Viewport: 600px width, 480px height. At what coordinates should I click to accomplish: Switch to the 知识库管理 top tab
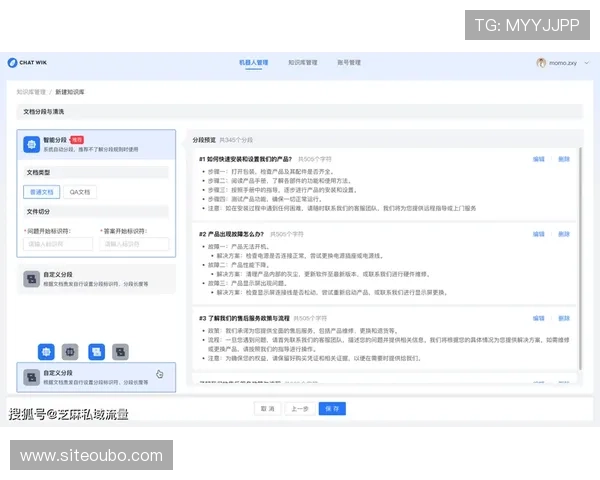click(x=303, y=62)
